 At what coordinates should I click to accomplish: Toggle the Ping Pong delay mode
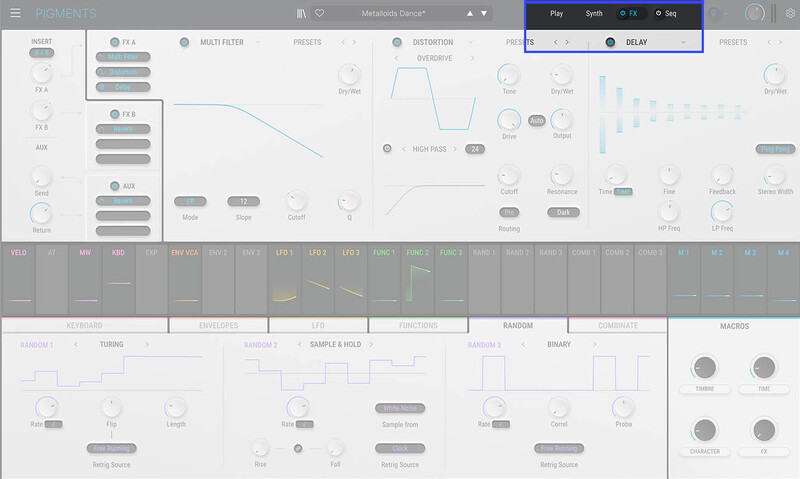click(x=775, y=149)
